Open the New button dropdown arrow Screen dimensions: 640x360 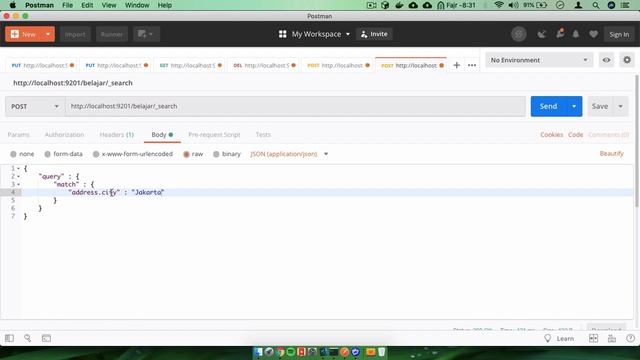[48, 34]
